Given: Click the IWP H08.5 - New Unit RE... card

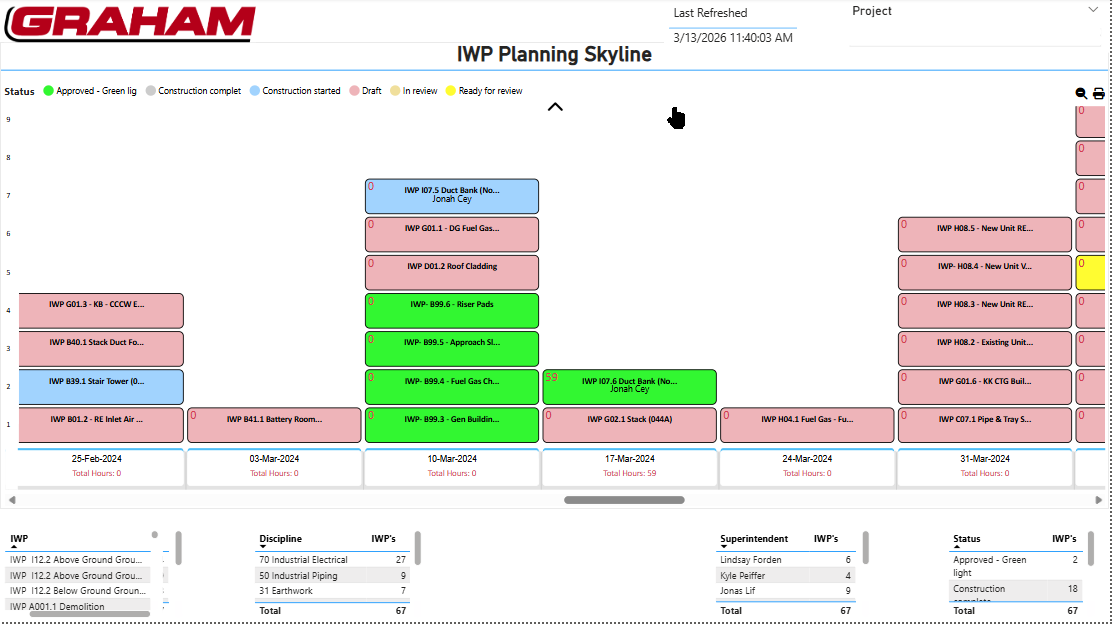Looking at the screenshot, I should [x=985, y=234].
